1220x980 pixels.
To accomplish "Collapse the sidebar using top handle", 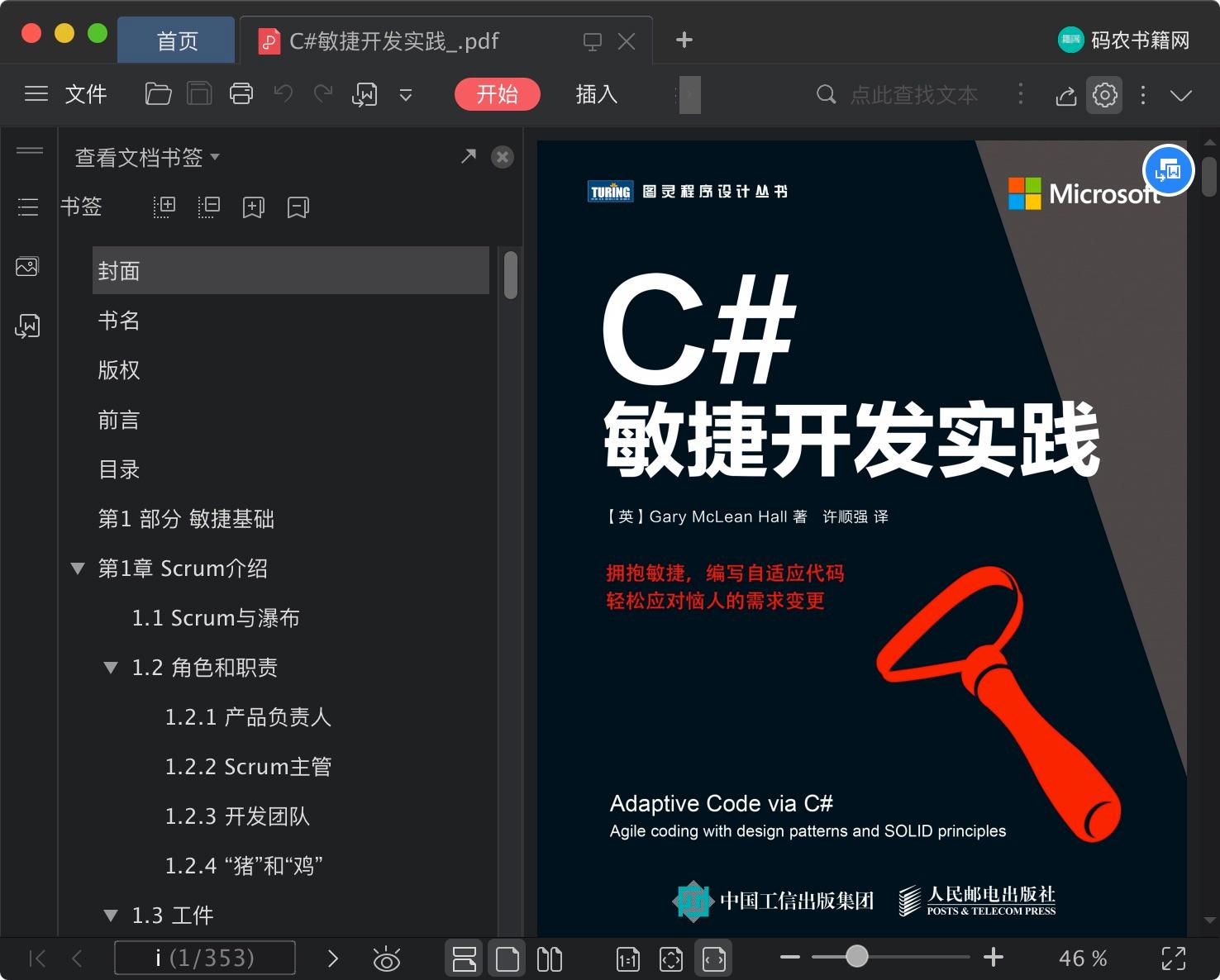I will (30, 150).
